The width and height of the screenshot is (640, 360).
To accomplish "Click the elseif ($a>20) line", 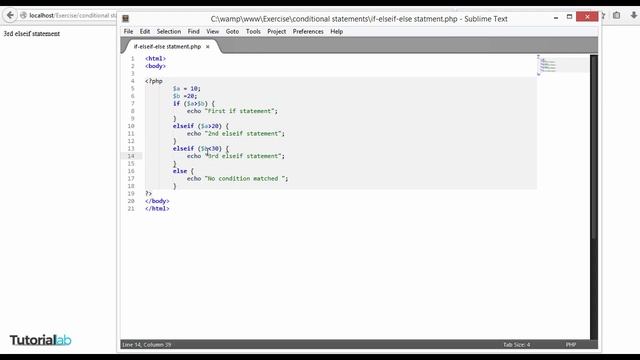I will (x=201, y=126).
